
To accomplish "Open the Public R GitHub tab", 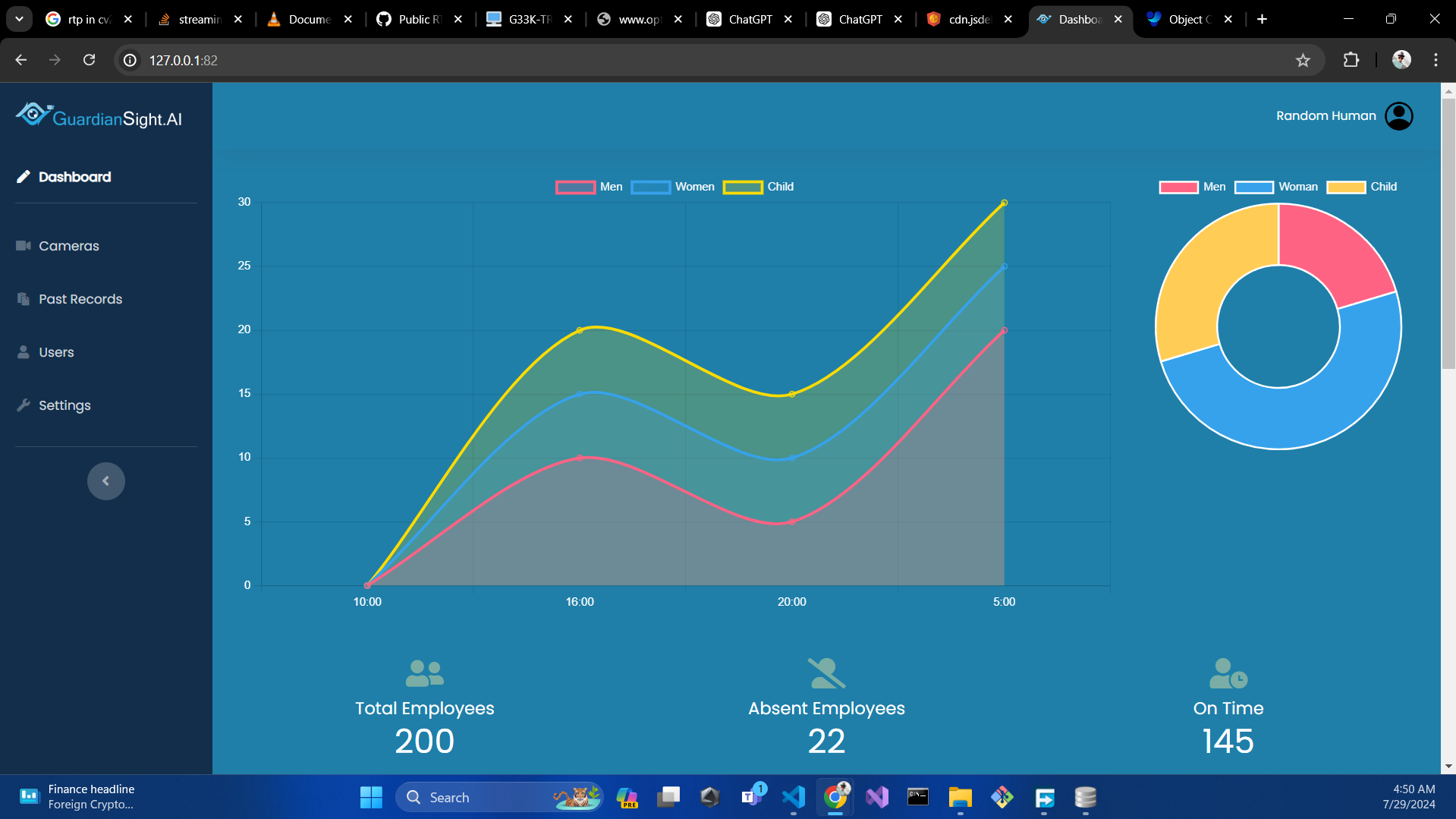I will click(417, 19).
